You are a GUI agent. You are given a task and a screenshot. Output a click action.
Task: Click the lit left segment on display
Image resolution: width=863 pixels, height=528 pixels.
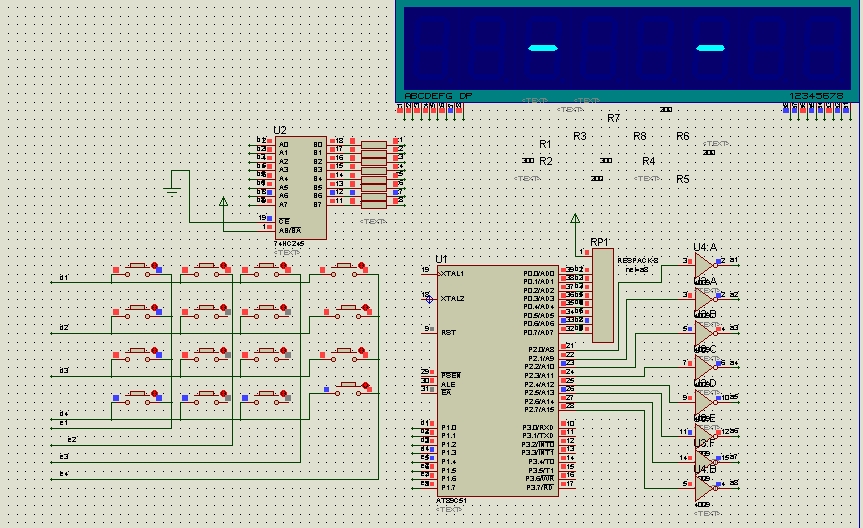(x=542, y=48)
